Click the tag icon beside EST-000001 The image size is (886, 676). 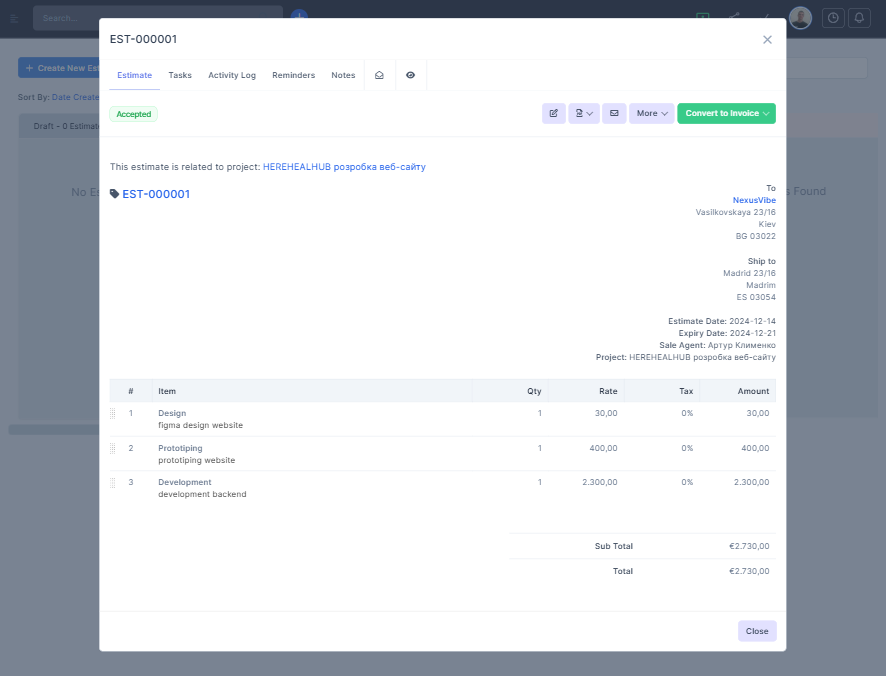115,194
